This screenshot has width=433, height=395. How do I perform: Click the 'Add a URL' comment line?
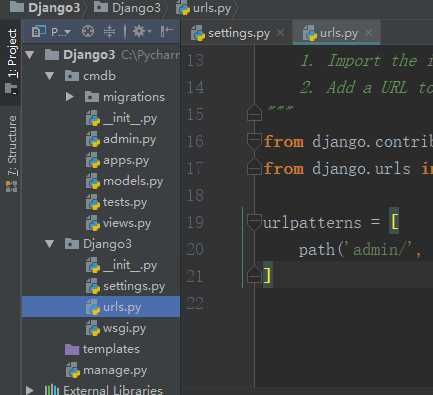367,88
